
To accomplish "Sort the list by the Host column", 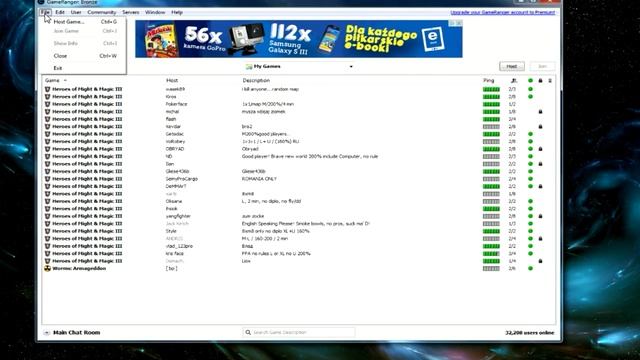I will coord(172,80).
